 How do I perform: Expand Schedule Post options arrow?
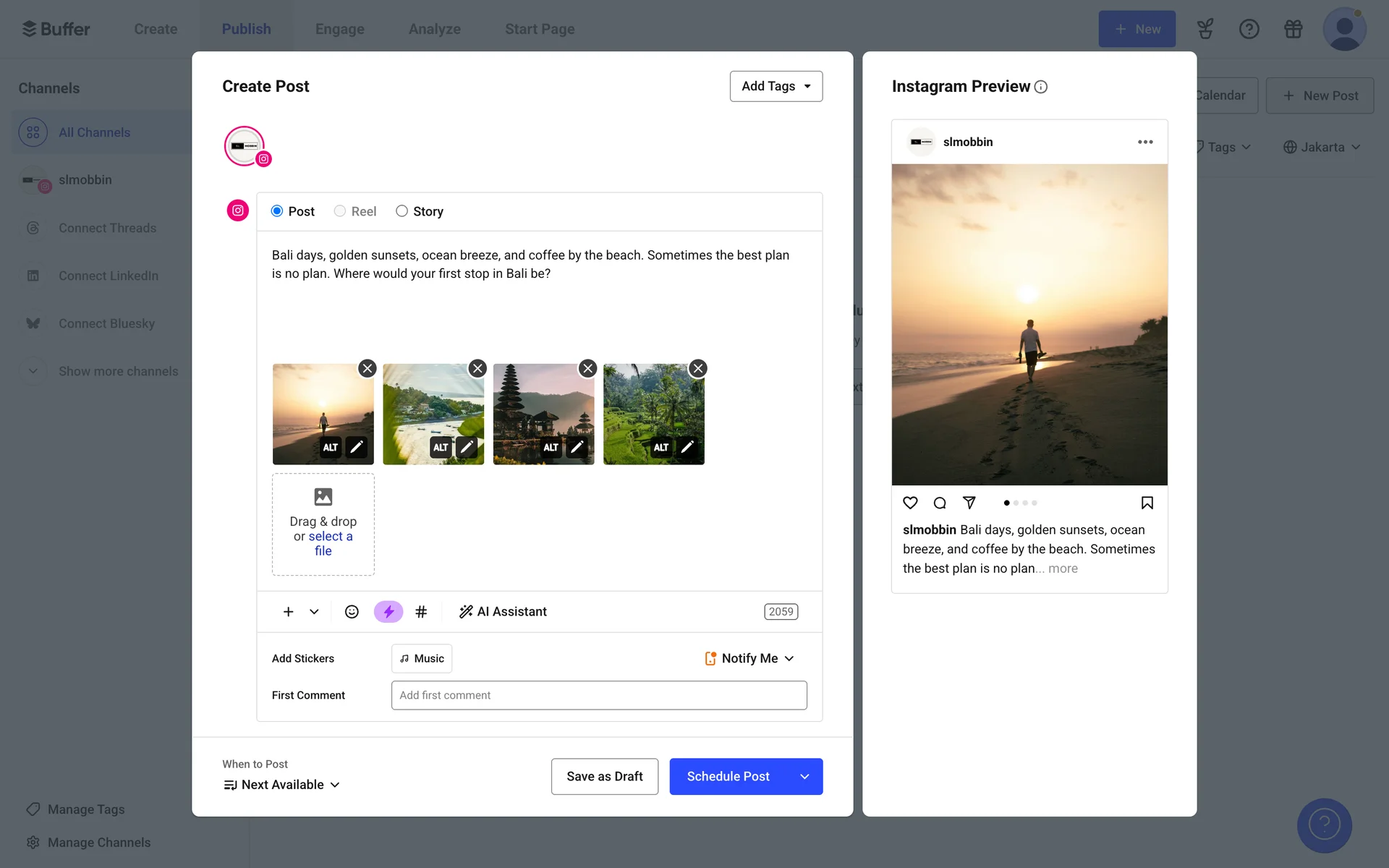[804, 776]
